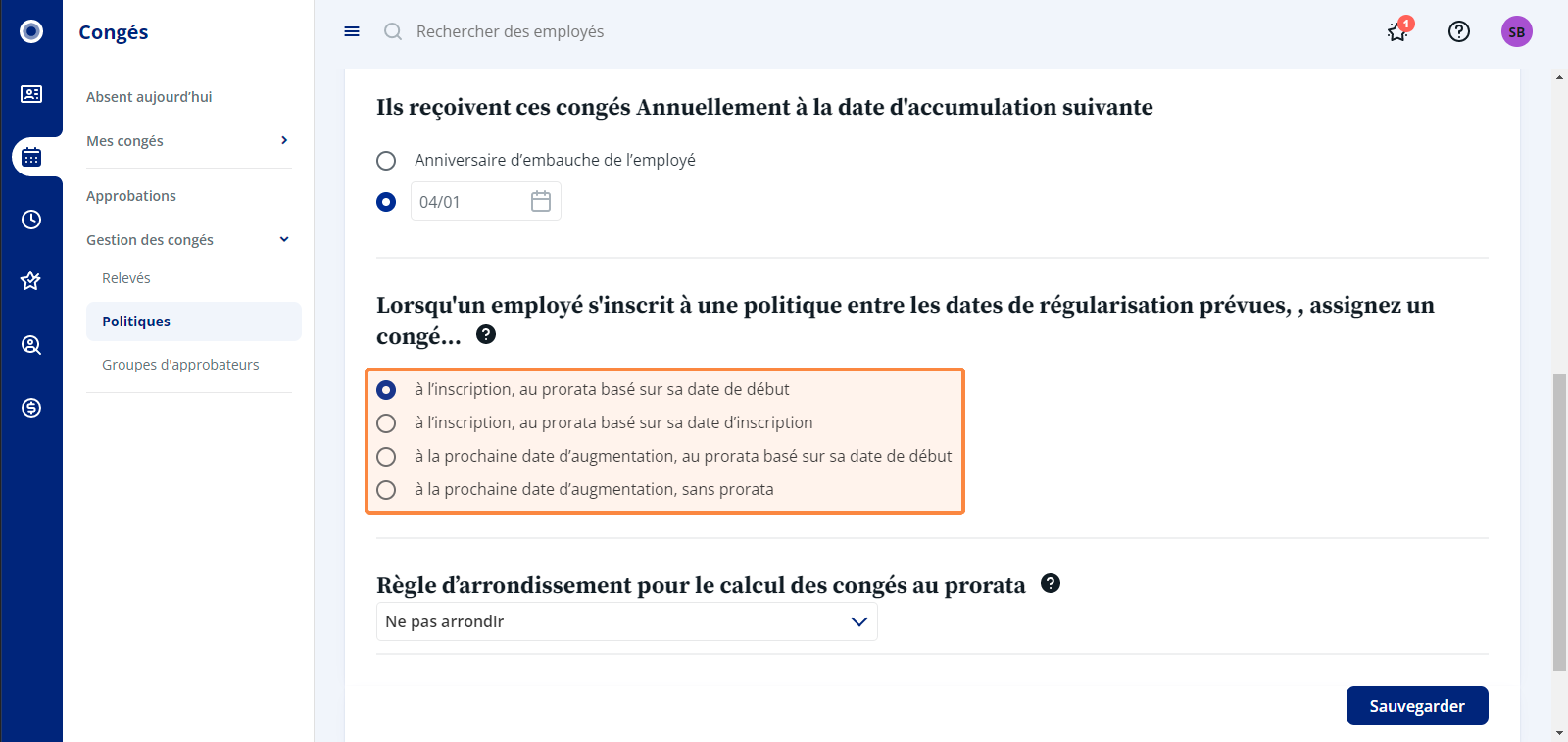Open the time tracking clock icon
The width and height of the screenshot is (1568, 742).
coord(31,220)
